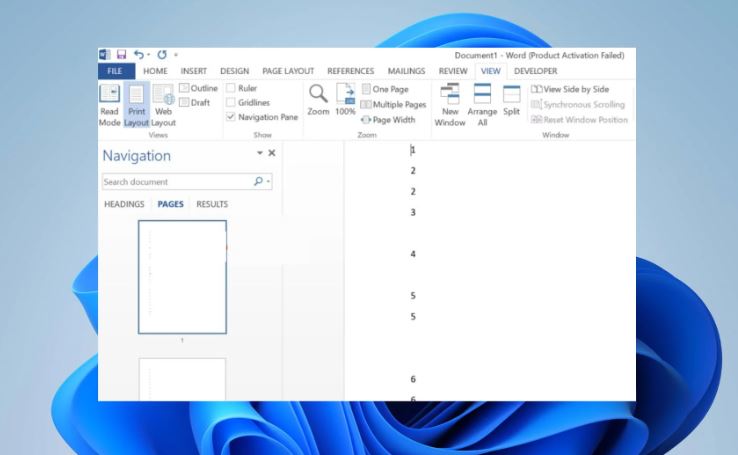Screen dimensions: 738x455
Task: Switch to the DESIGN tab
Action: [x=234, y=71]
